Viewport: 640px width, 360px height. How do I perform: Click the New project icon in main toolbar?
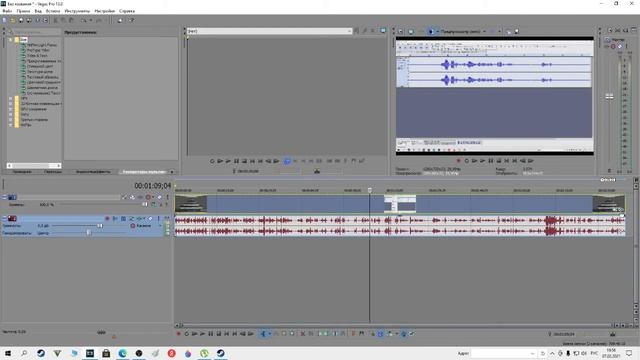(x=4, y=20)
